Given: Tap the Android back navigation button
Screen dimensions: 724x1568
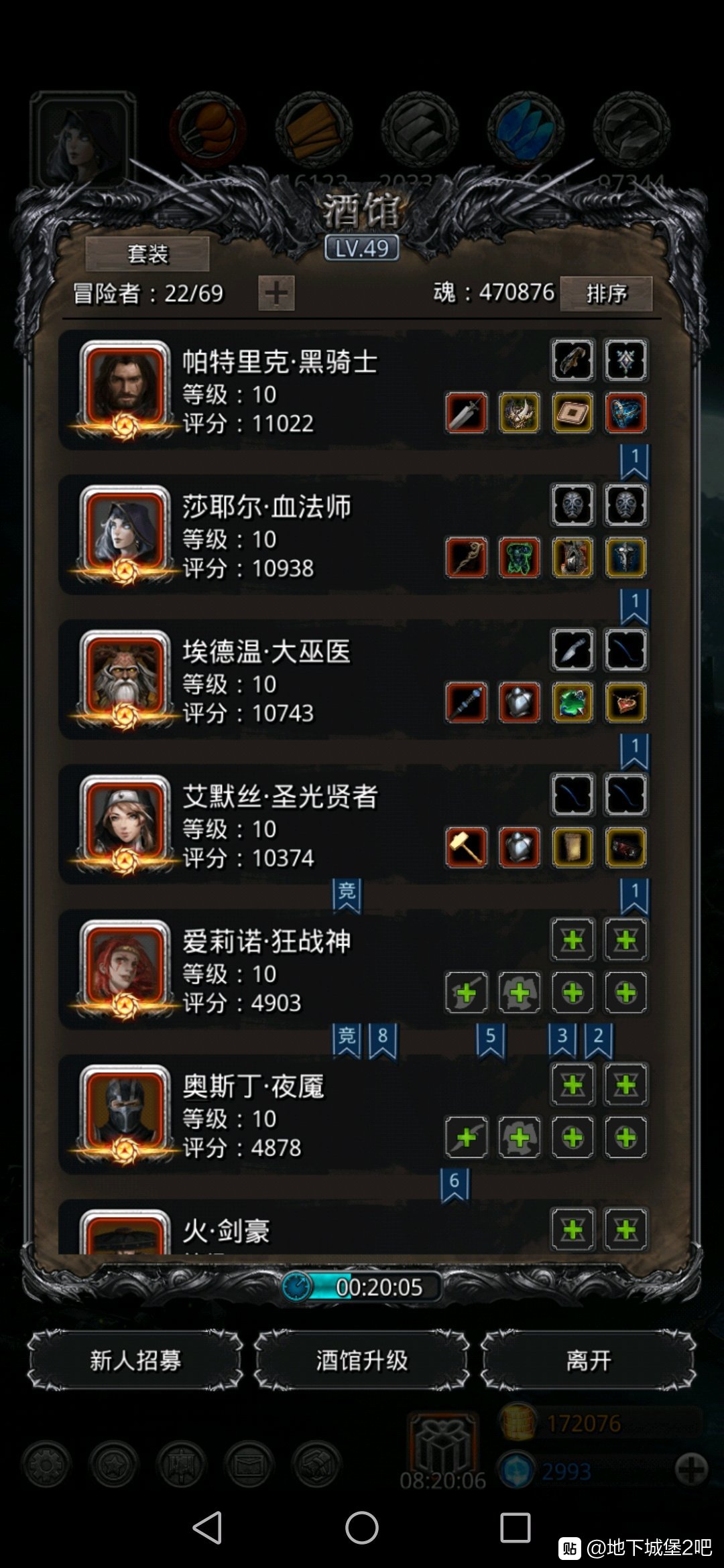Looking at the screenshot, I should [x=208, y=1528].
